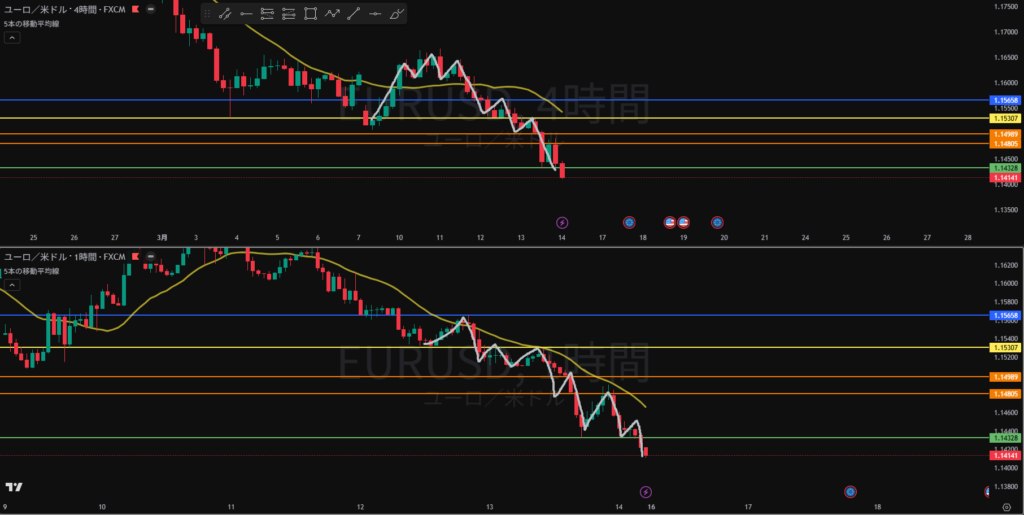Click TradingView logo at bottom left

pyautogui.click(x=13, y=487)
